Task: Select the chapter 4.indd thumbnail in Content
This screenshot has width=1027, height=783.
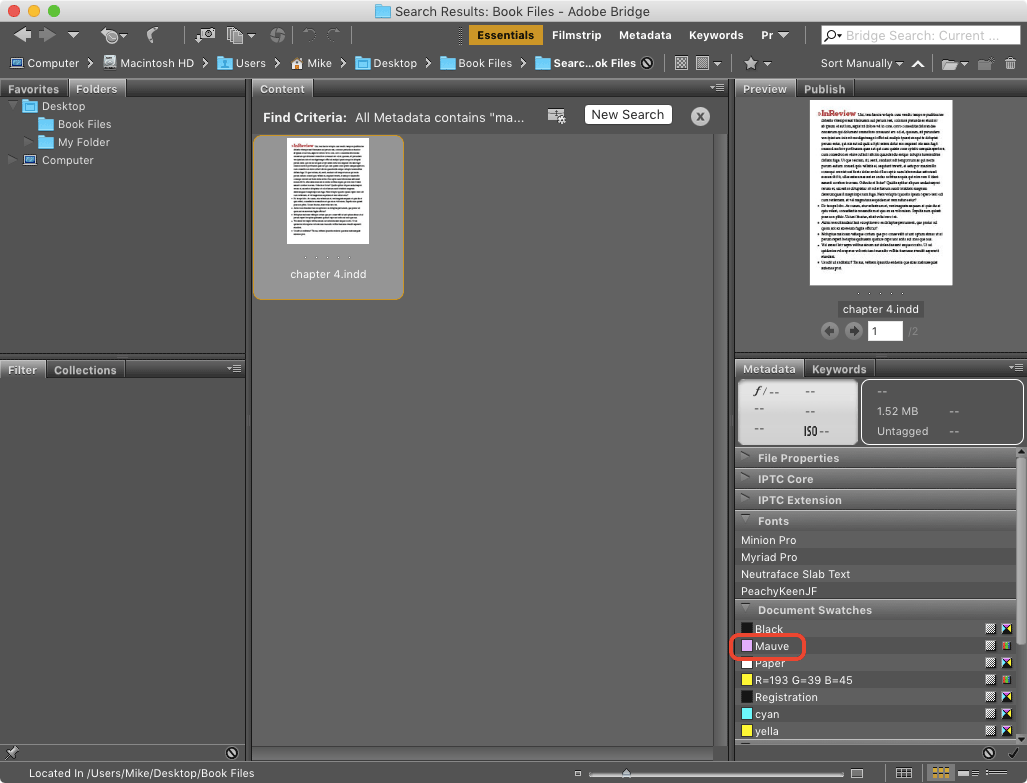Action: point(328,217)
